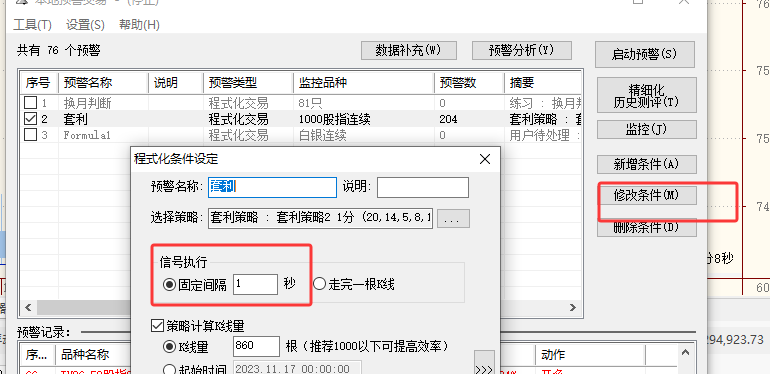Sort by 预警名称 column header
The image size is (770, 374).
click(x=103, y=83)
